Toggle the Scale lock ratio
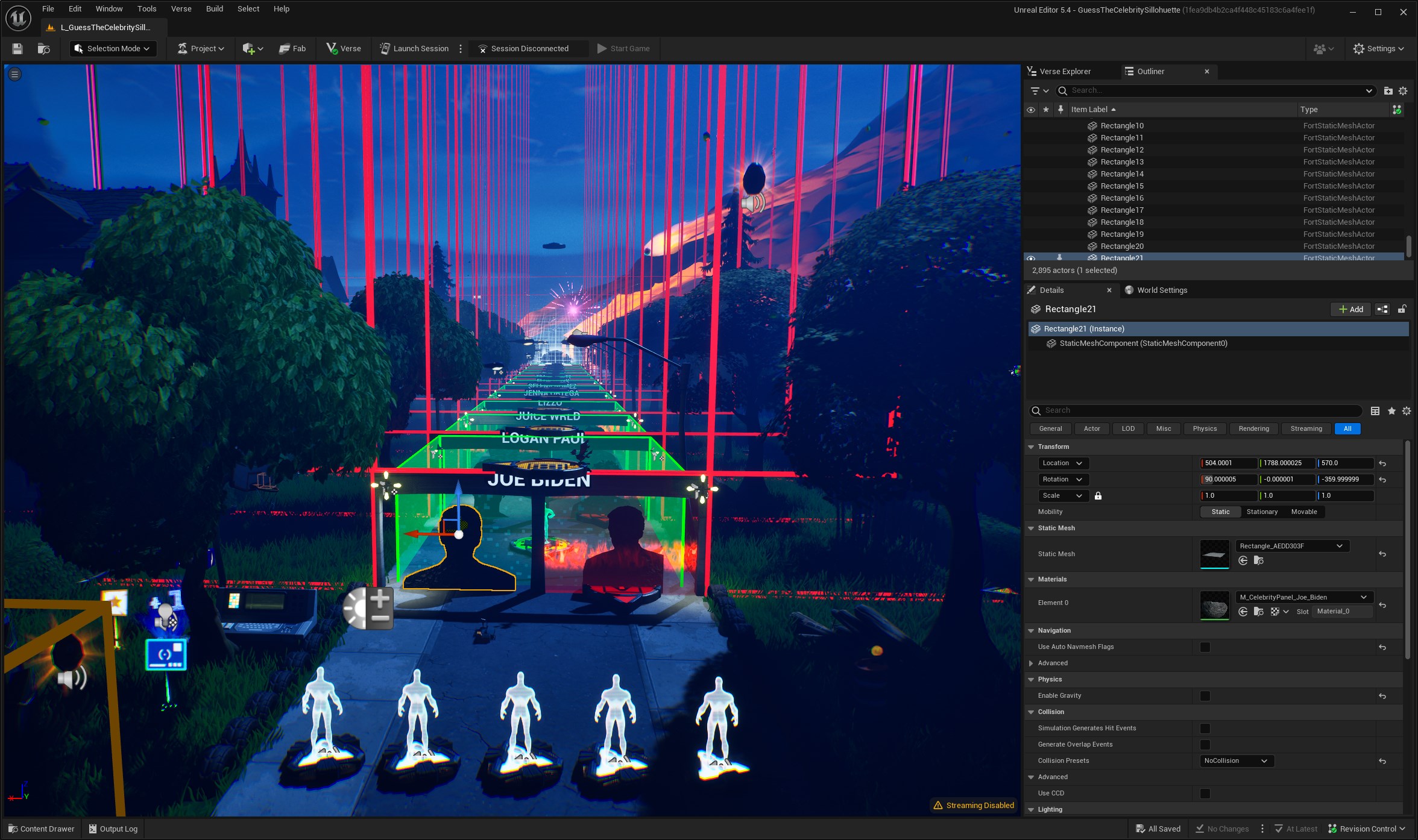Image resolution: width=1418 pixels, height=840 pixels. tap(1098, 496)
